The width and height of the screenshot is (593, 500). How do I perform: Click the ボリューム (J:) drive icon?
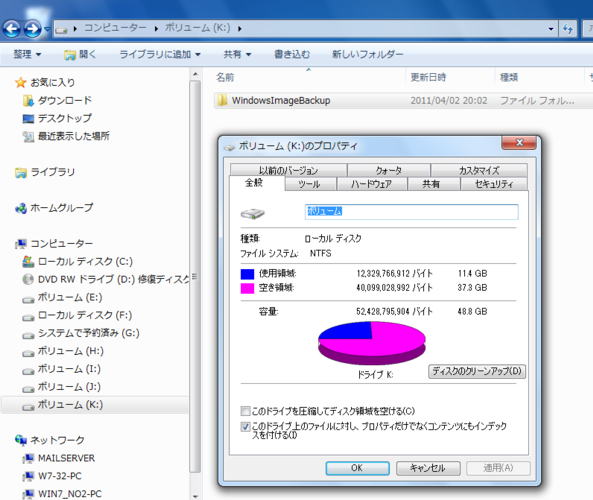[x=28, y=388]
